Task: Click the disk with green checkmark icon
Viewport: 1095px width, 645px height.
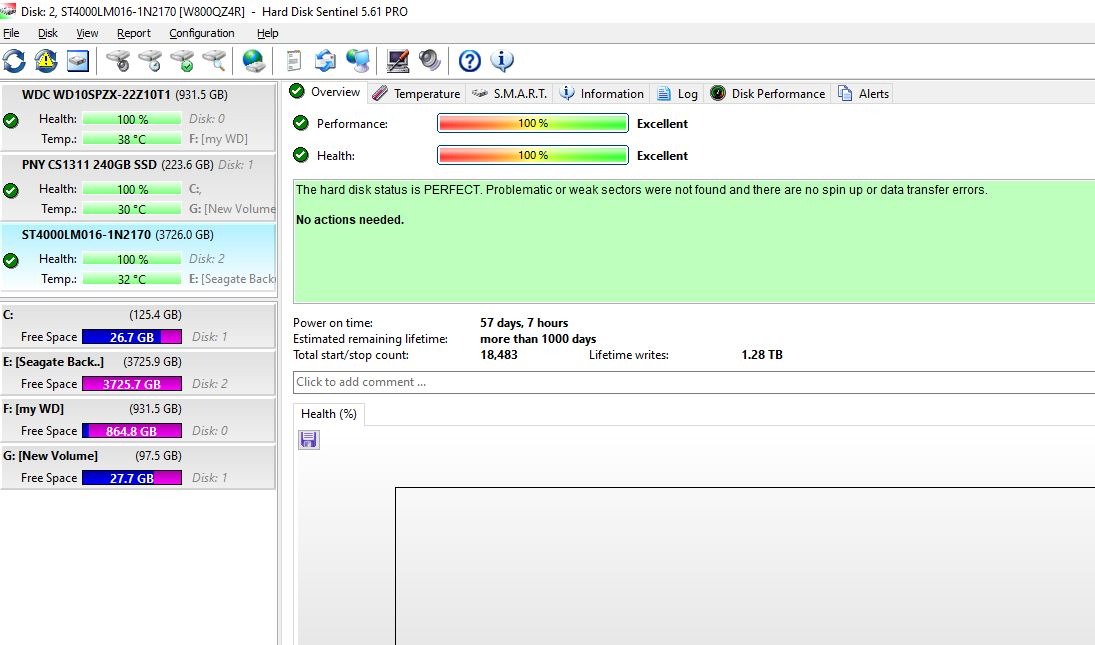Action: [182, 61]
